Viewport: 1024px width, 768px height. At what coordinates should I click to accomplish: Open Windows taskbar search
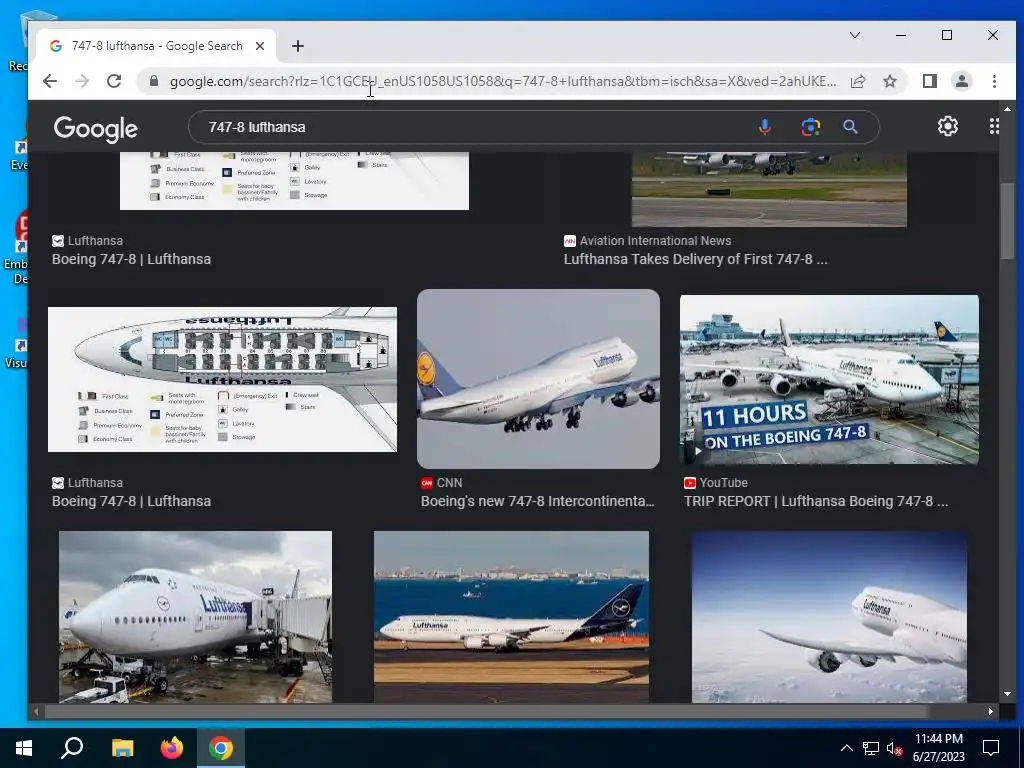(72, 748)
